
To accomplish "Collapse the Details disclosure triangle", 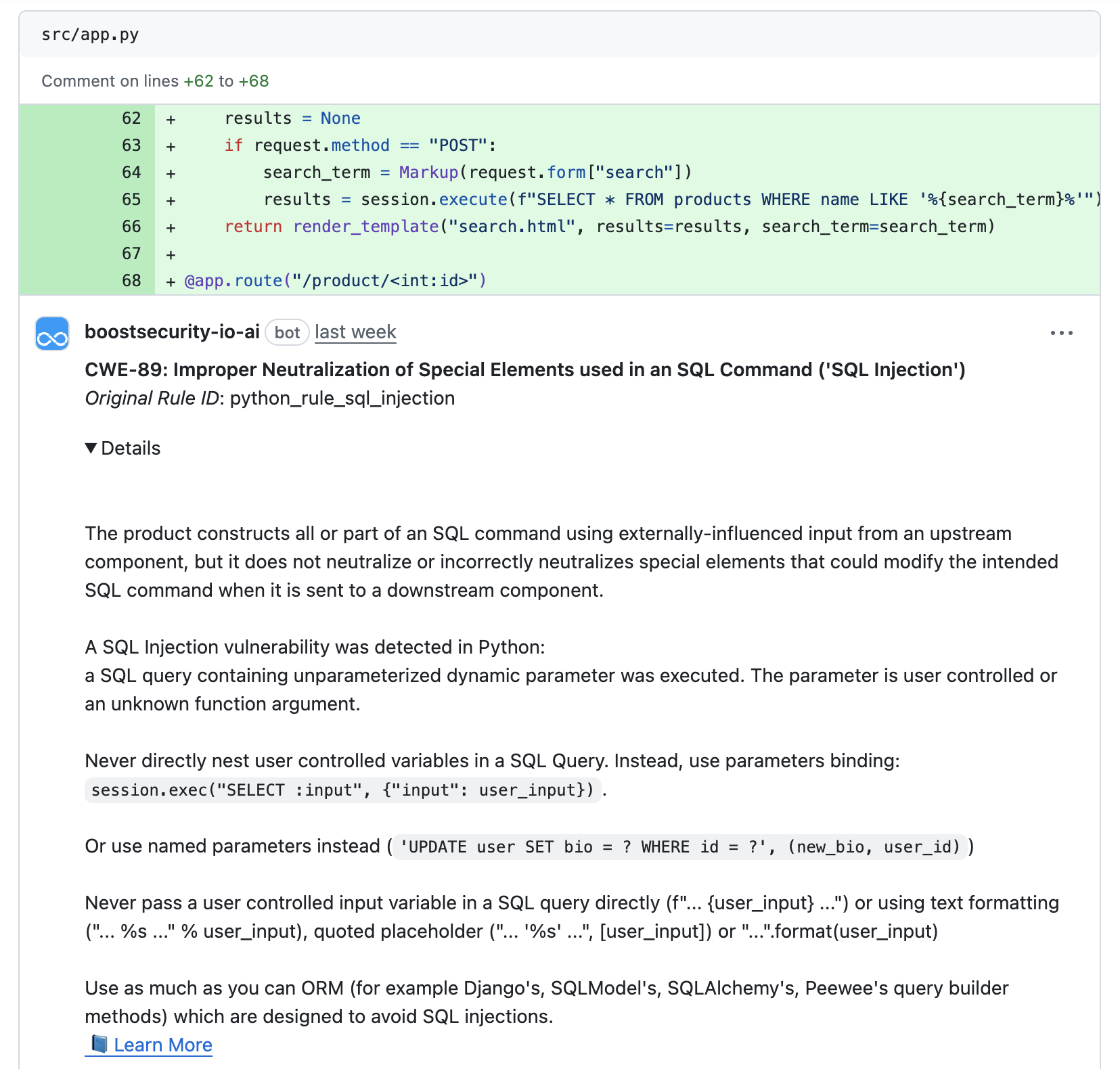I will pos(91,448).
